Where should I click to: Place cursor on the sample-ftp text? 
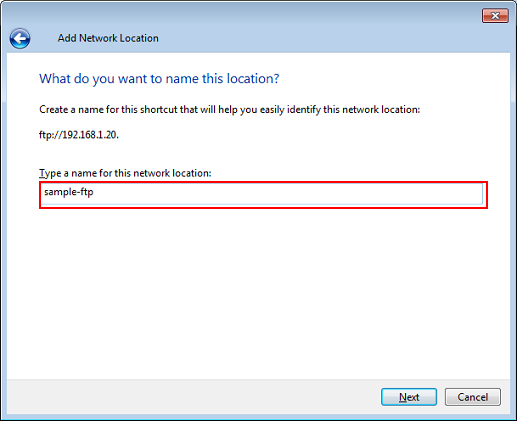point(69,192)
